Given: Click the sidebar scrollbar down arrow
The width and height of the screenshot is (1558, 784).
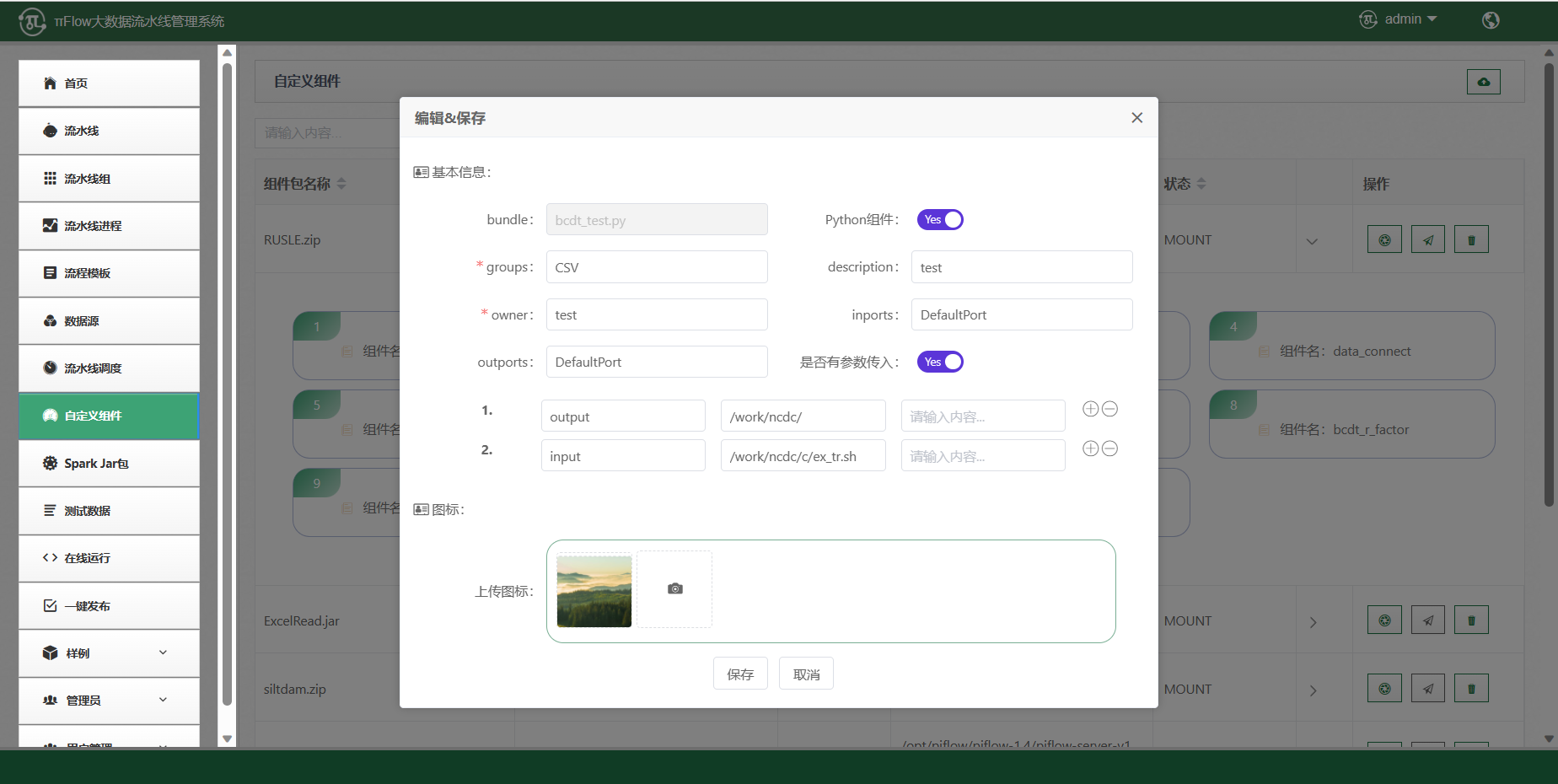Looking at the screenshot, I should pyautogui.click(x=227, y=738).
